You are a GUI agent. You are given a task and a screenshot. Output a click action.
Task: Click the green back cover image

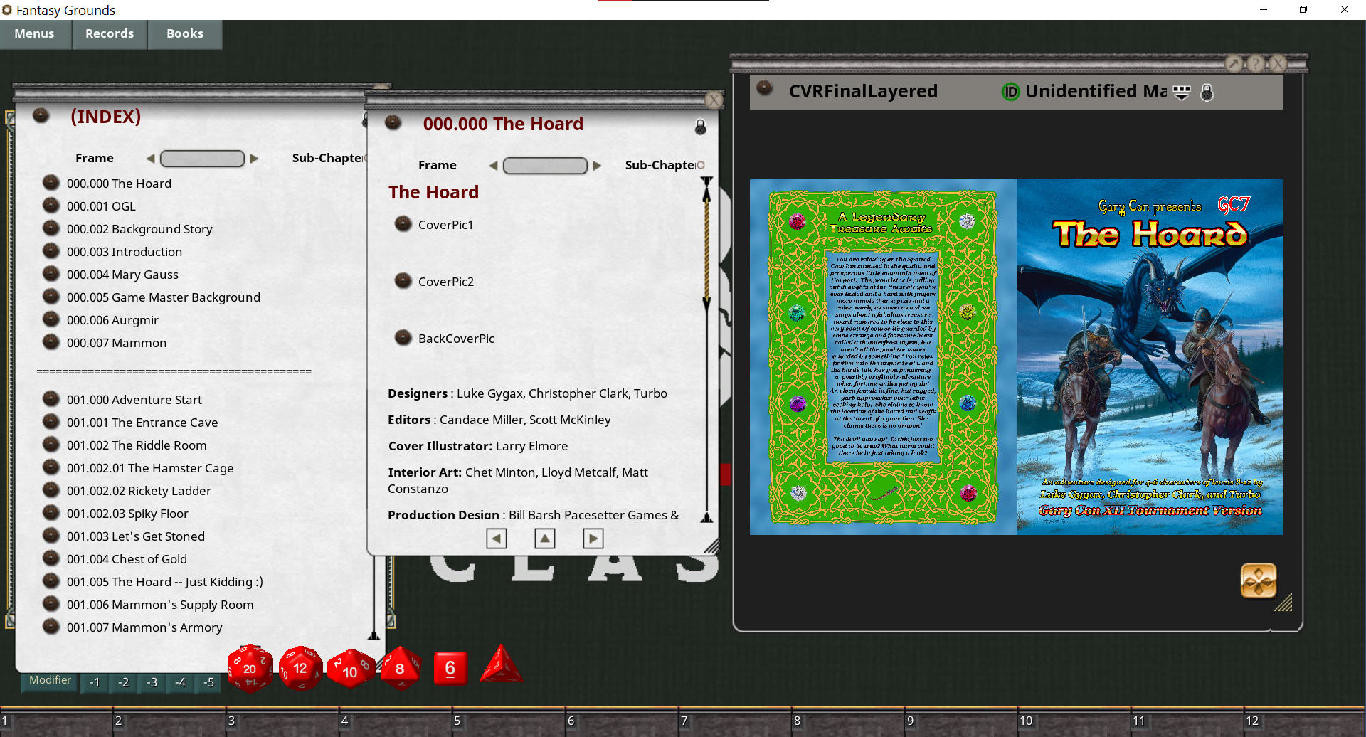[883, 357]
